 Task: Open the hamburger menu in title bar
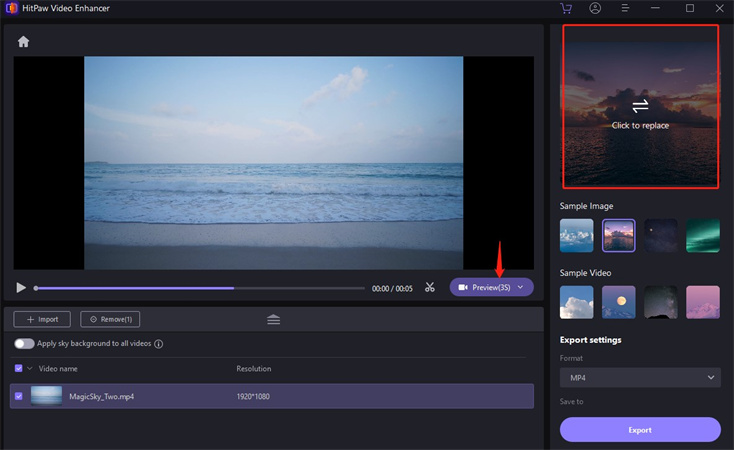[x=625, y=8]
